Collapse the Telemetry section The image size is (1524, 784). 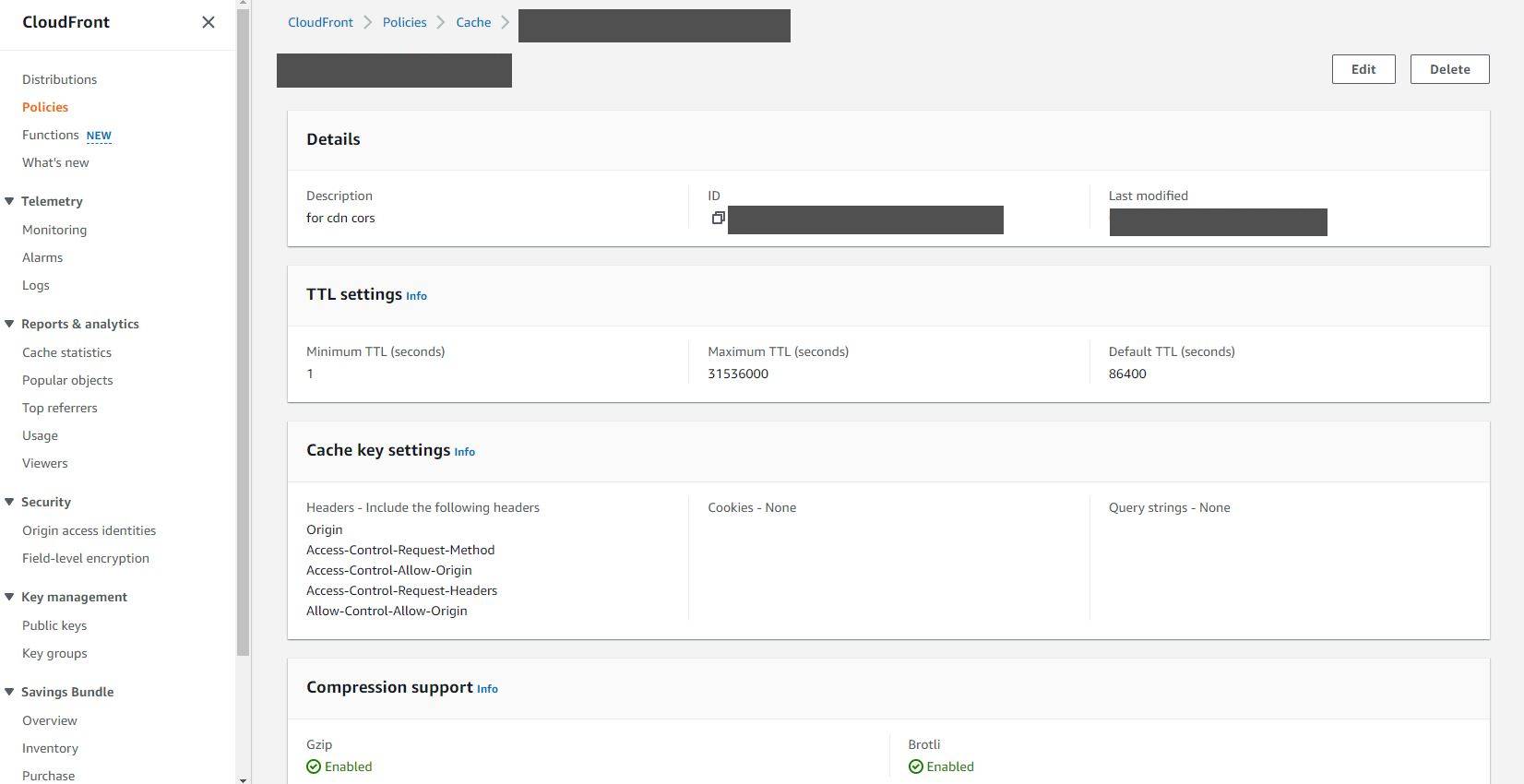[9, 201]
